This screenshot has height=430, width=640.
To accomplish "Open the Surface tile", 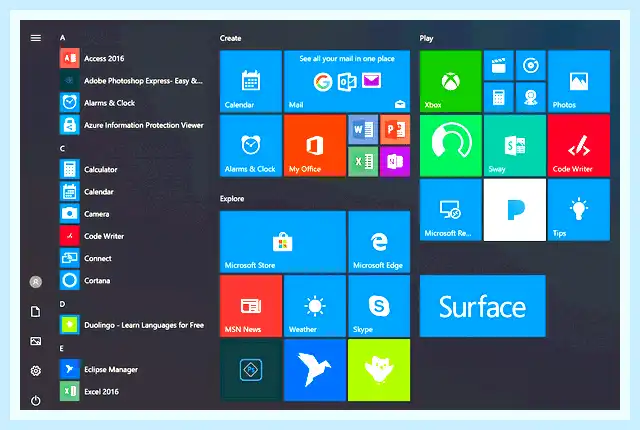I will tap(483, 306).
